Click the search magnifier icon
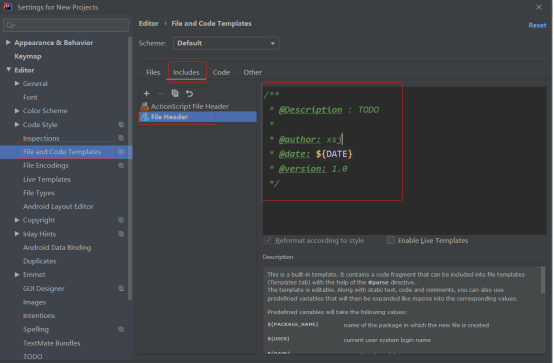 pyautogui.click(x=10, y=25)
